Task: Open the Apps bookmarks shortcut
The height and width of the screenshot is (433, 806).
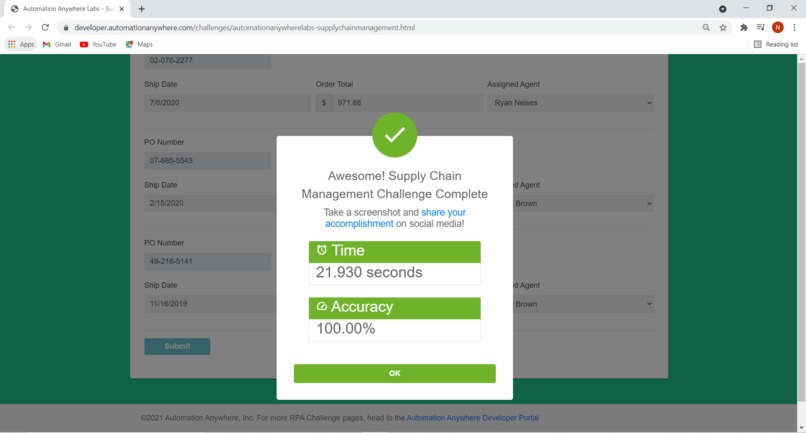Action: (x=21, y=44)
